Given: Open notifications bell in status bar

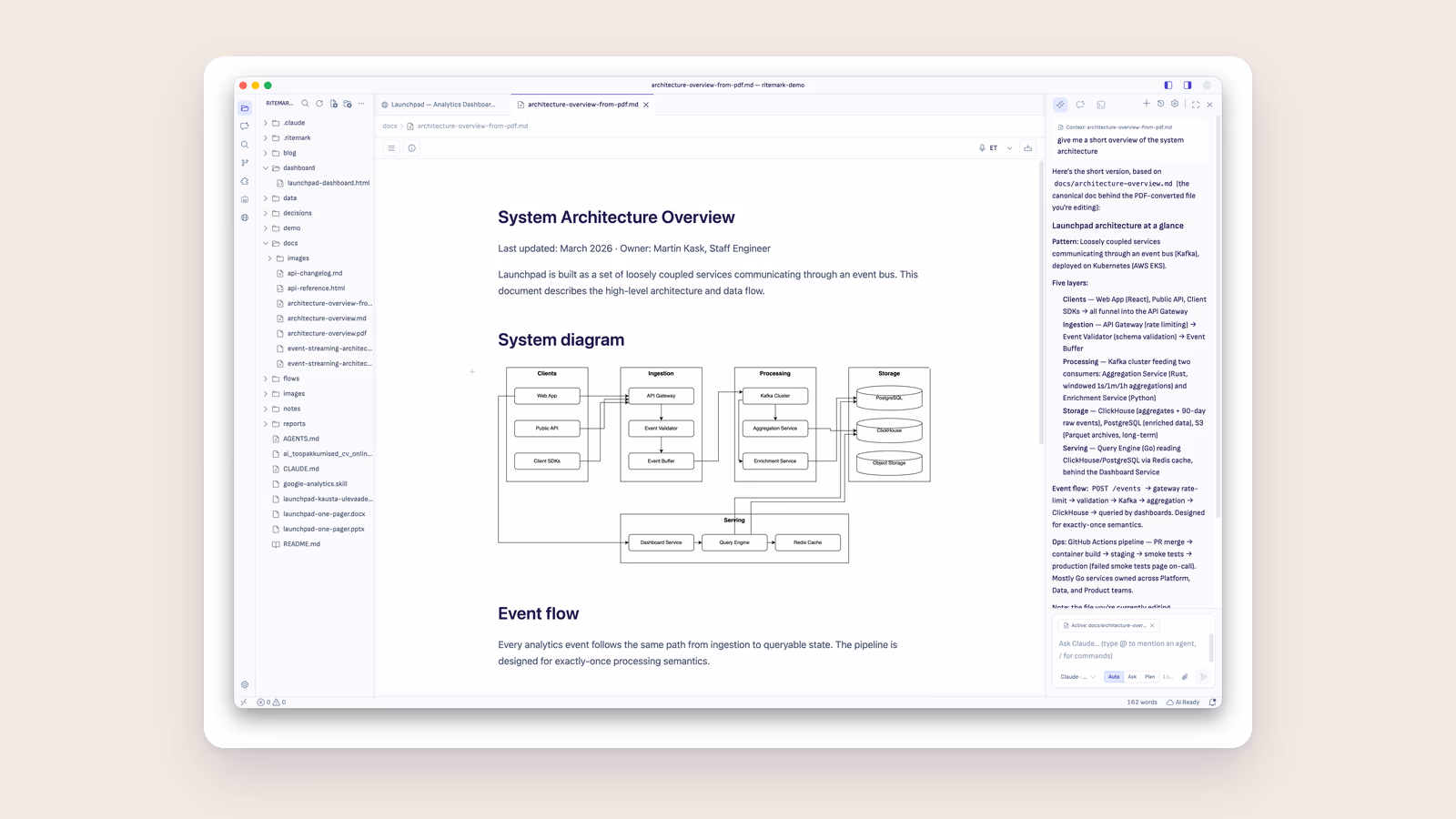Looking at the screenshot, I should (1213, 703).
